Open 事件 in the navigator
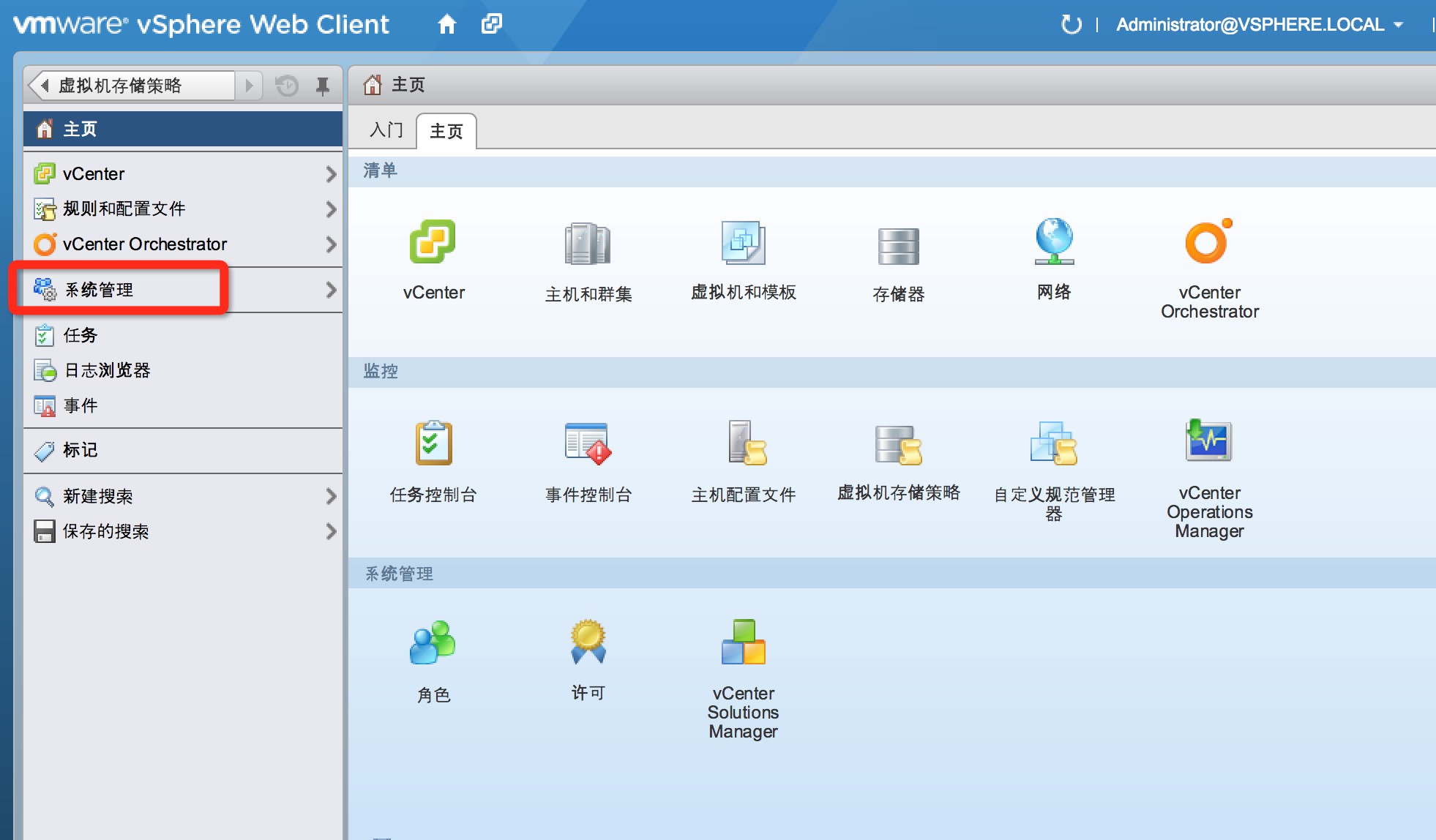This screenshot has width=1436, height=840. [183, 405]
